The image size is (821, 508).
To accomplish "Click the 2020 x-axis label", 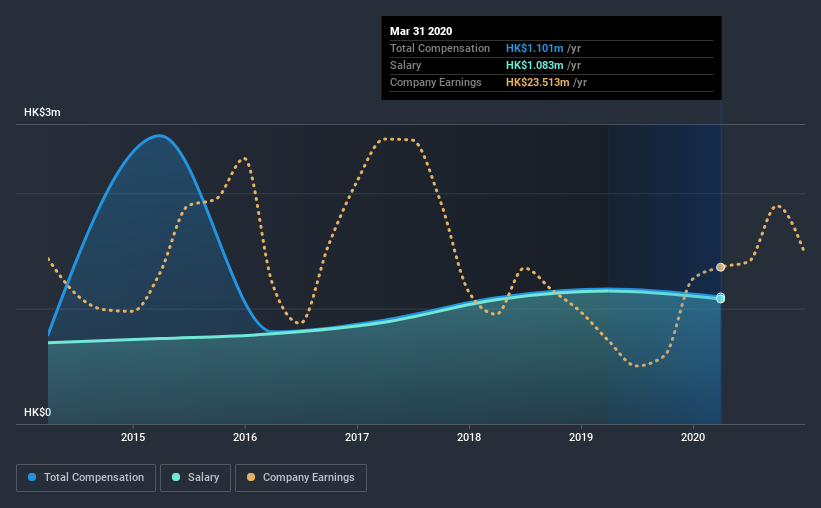I will (693, 437).
